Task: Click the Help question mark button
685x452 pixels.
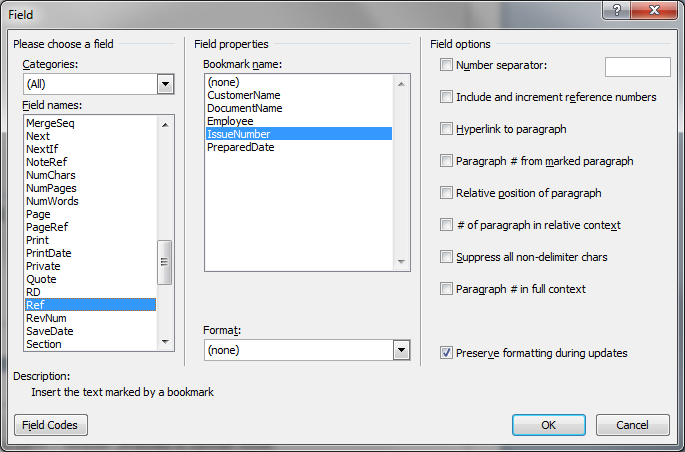Action: point(616,10)
